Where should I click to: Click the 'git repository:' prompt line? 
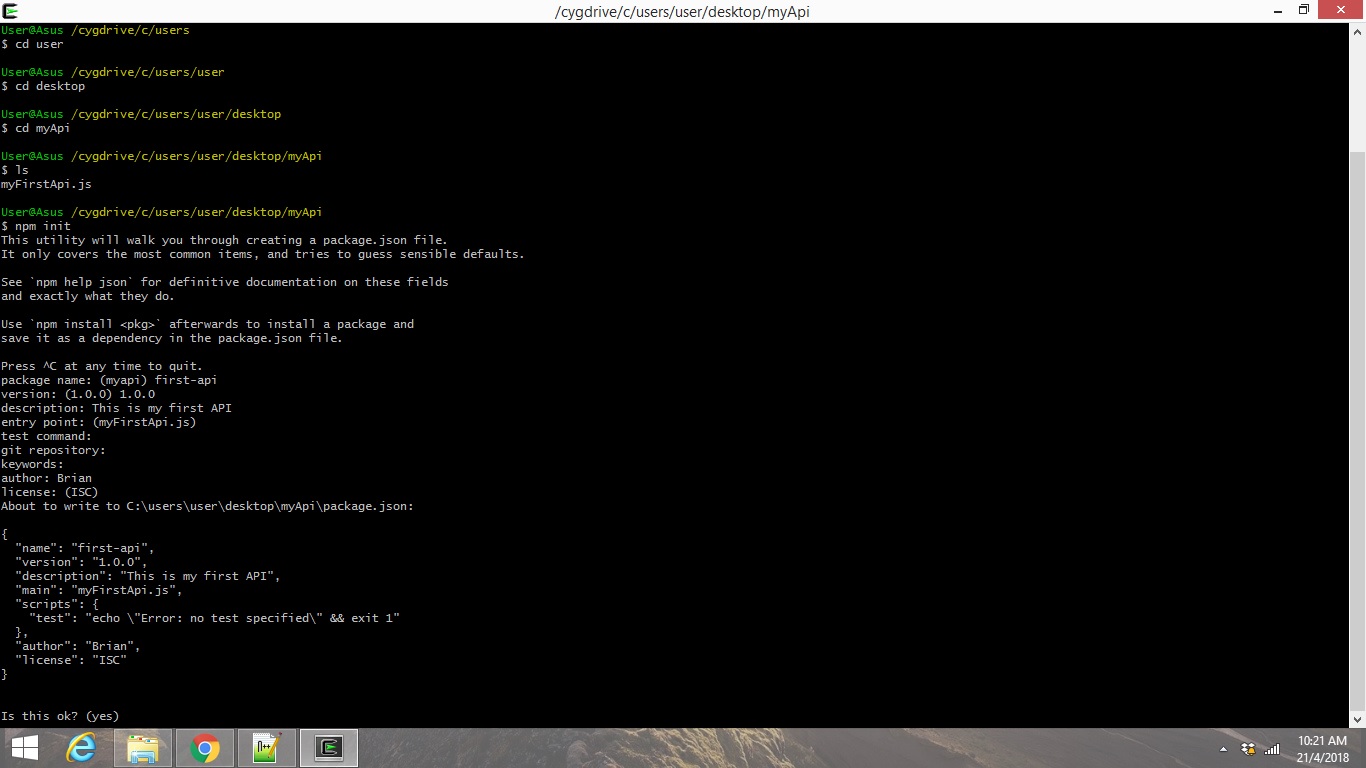coord(53,450)
